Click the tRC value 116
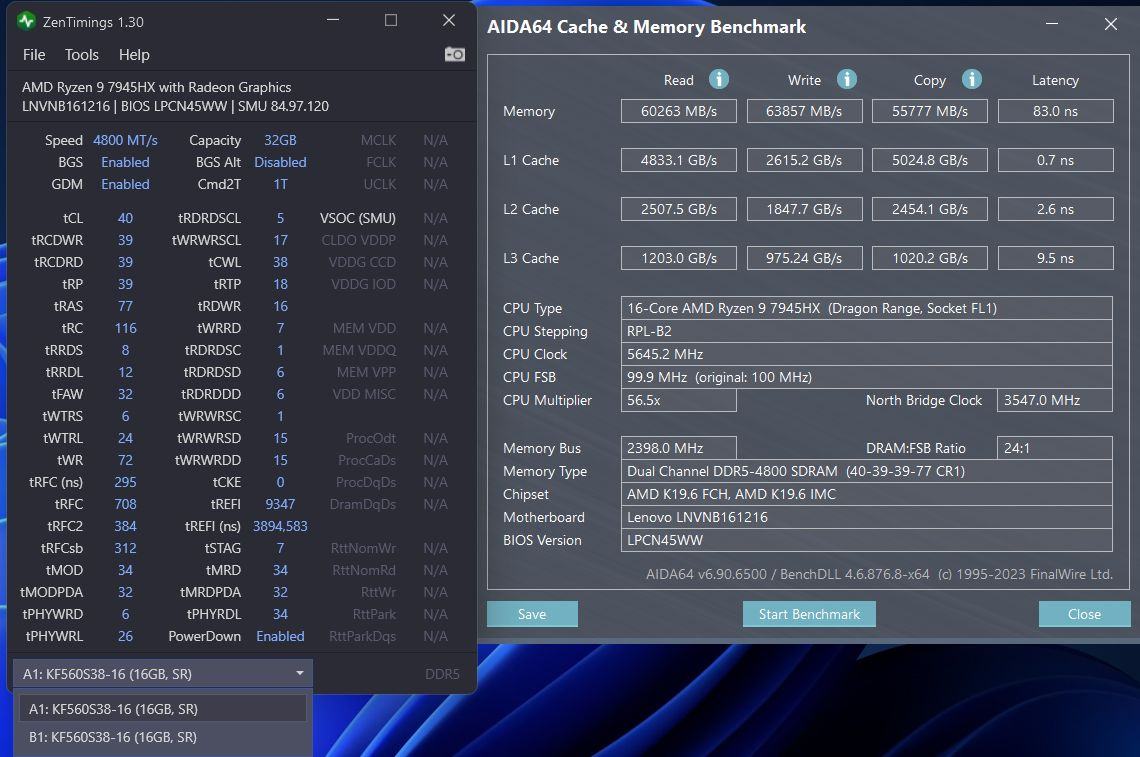 125,328
